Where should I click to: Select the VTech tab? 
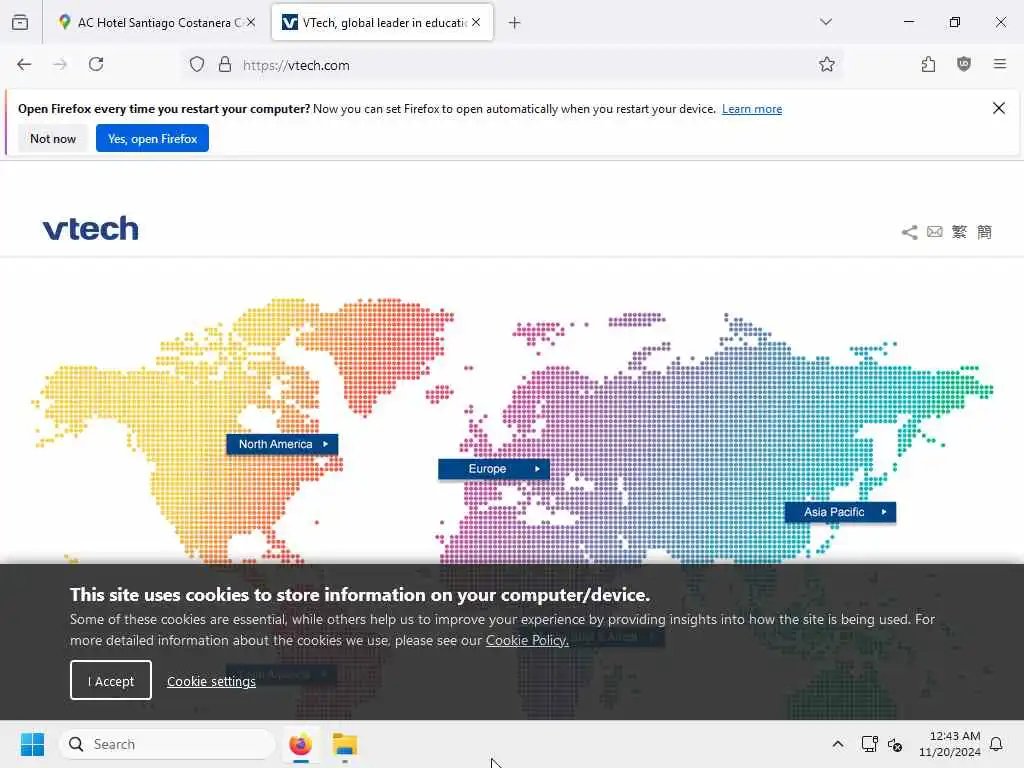coord(382,23)
